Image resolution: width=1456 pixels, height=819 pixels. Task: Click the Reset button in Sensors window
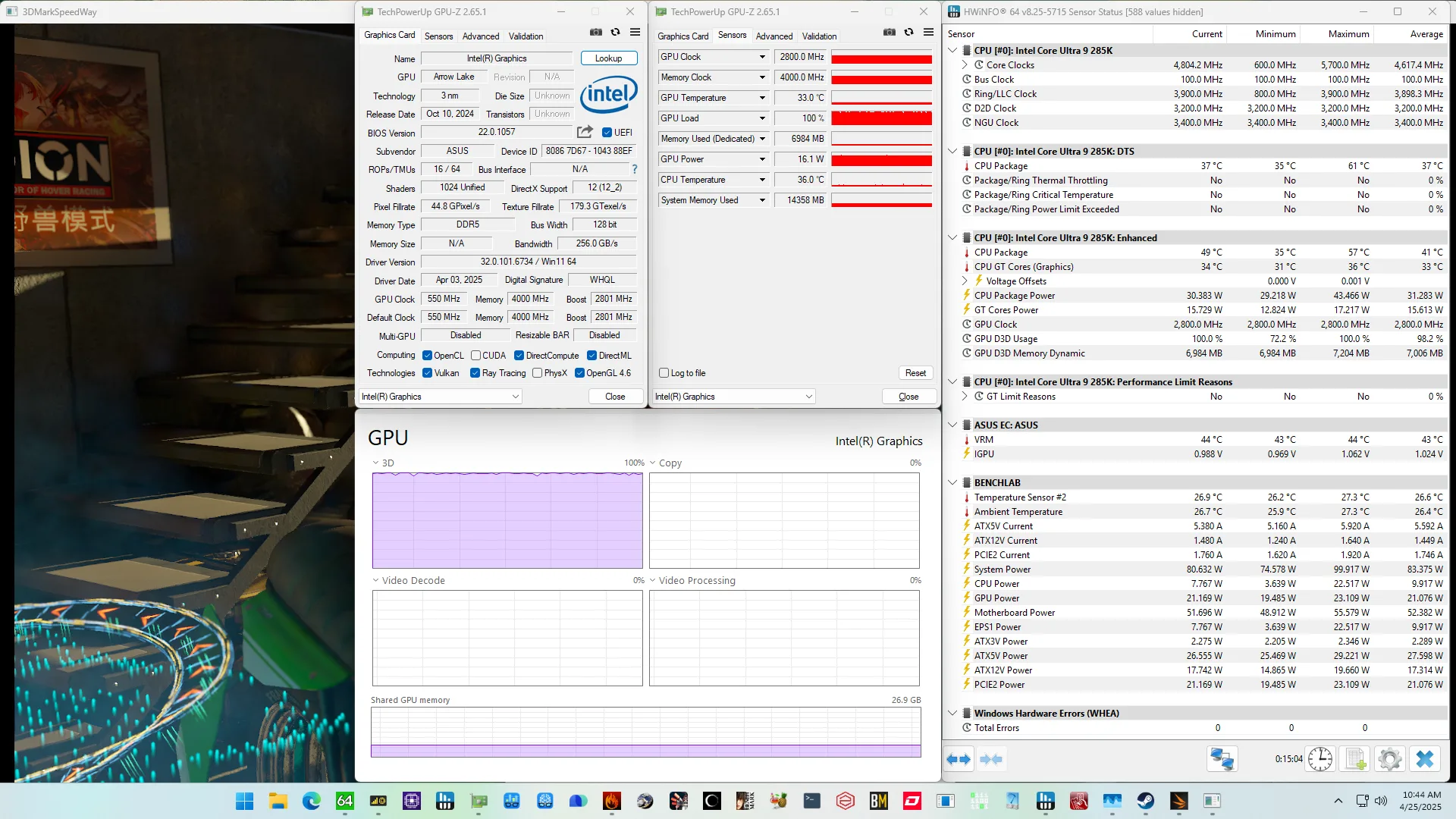pos(915,373)
